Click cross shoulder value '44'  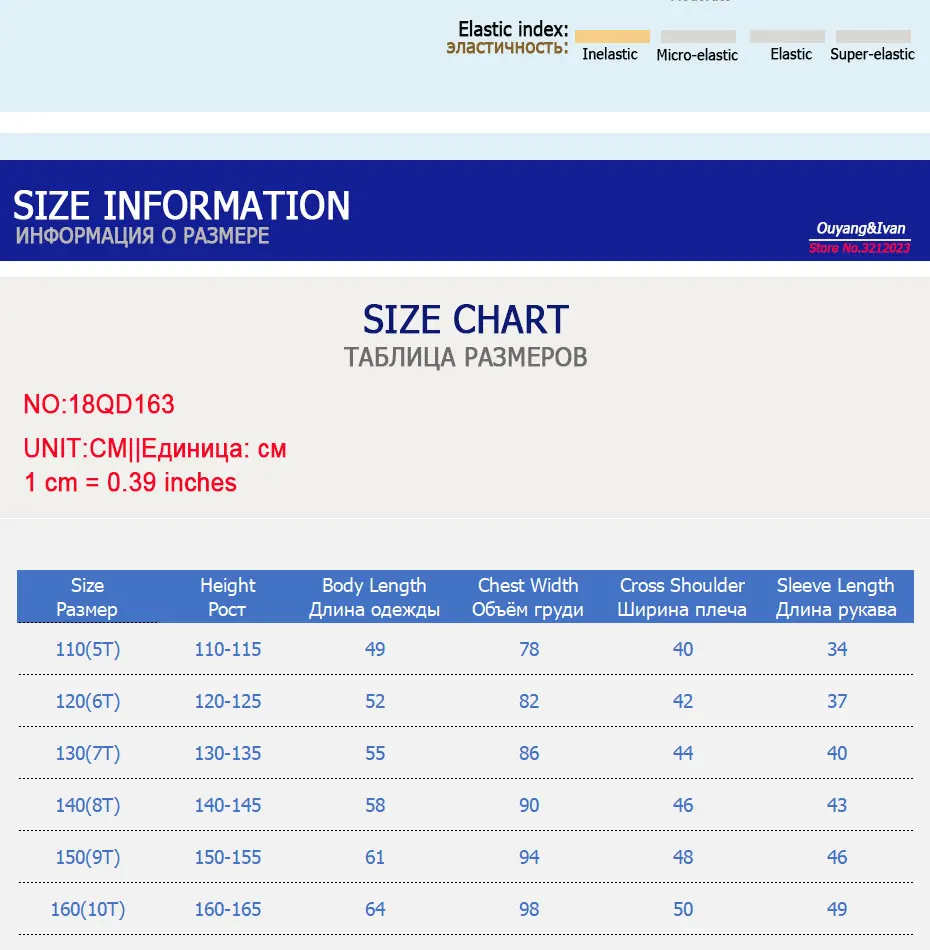683,753
